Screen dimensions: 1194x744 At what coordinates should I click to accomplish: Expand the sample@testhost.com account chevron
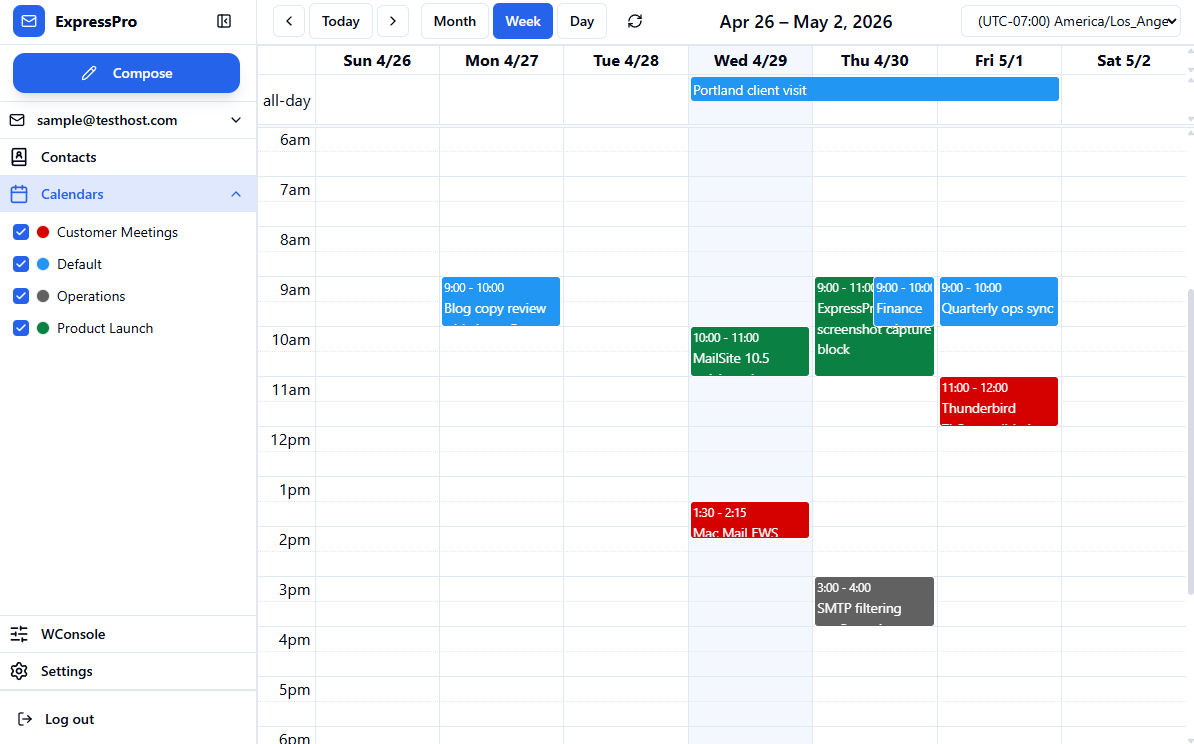coord(236,120)
